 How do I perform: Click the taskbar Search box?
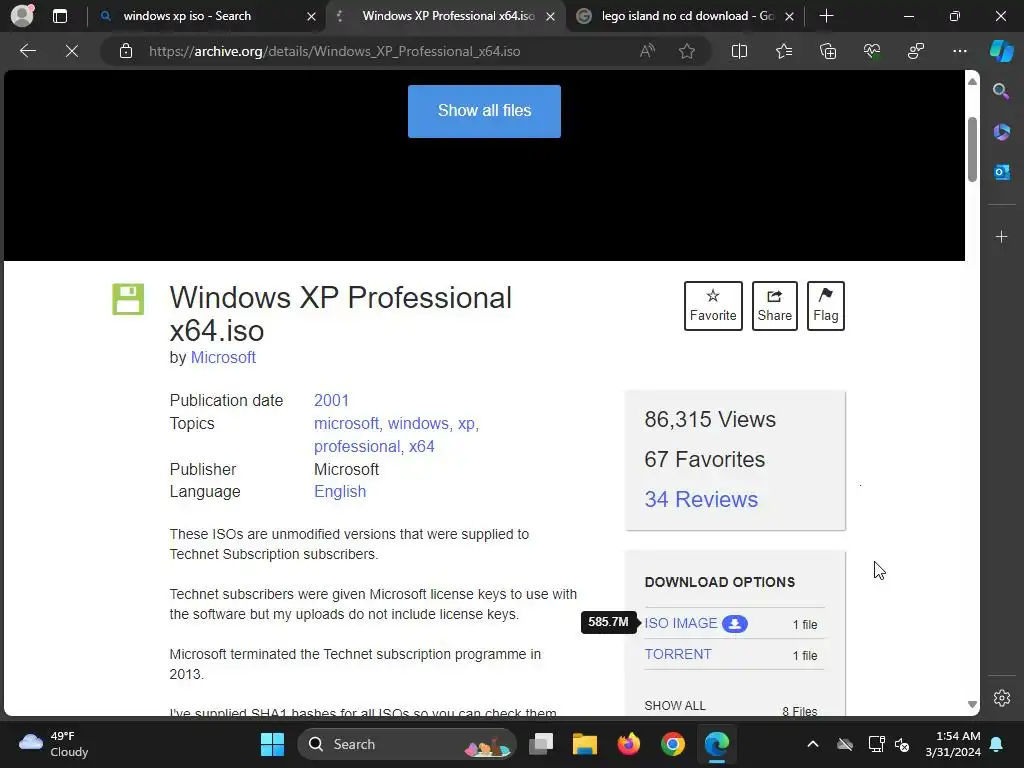408,744
